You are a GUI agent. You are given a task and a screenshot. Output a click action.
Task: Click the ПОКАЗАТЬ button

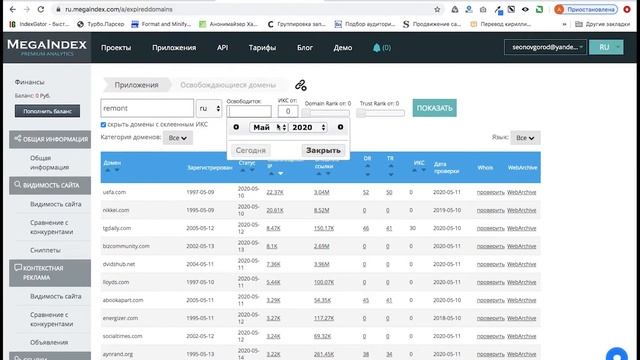click(434, 108)
